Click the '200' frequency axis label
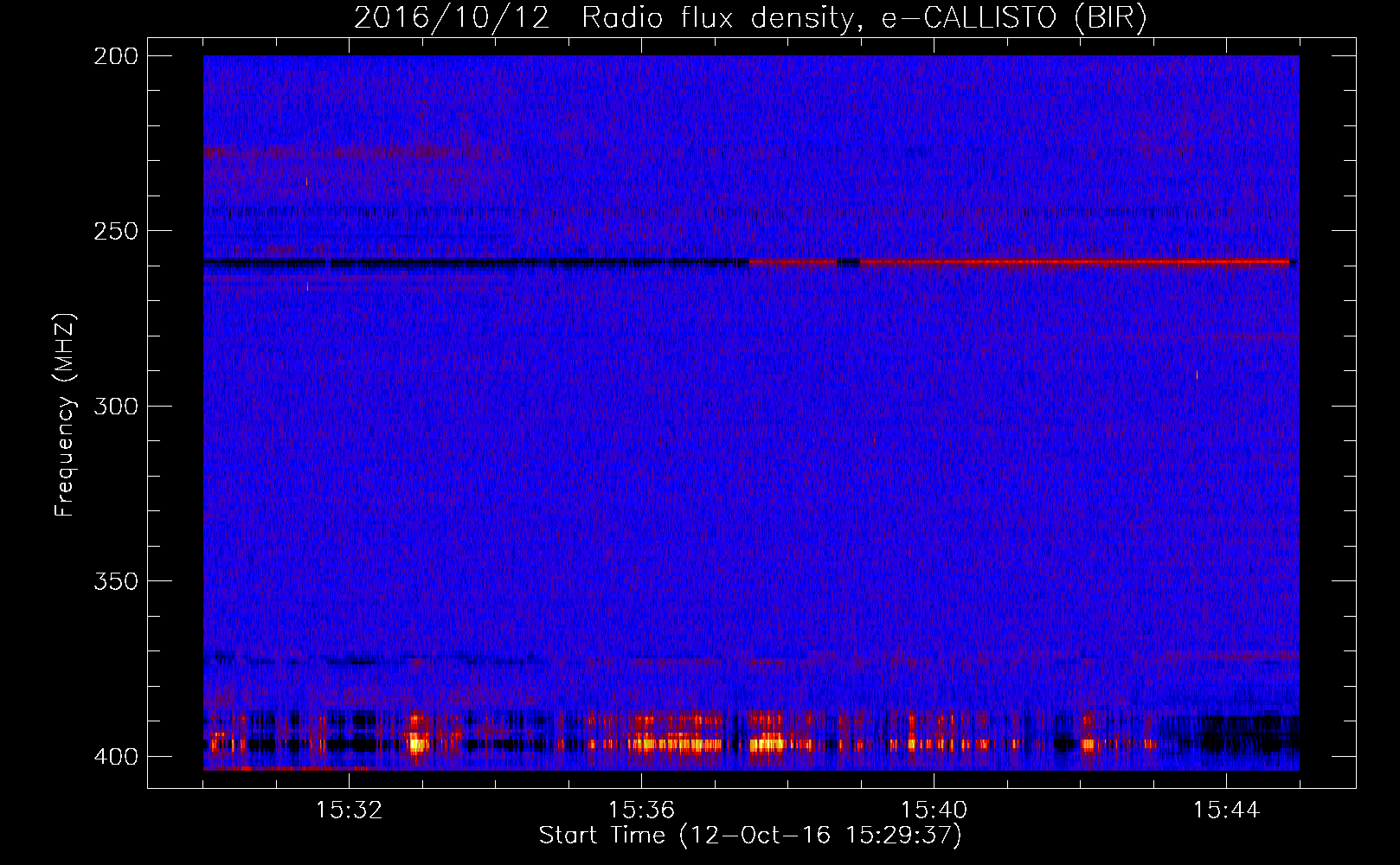Screen dimensions: 1400x865 pos(115,56)
